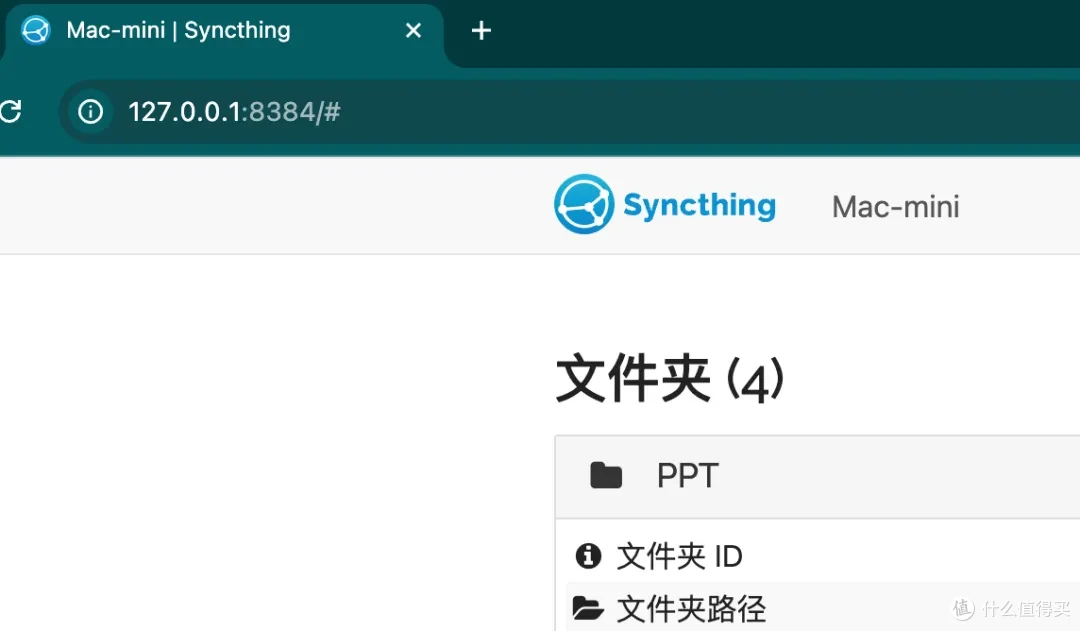
Task: Select the Mac-mini device name in navbar
Action: pos(895,207)
